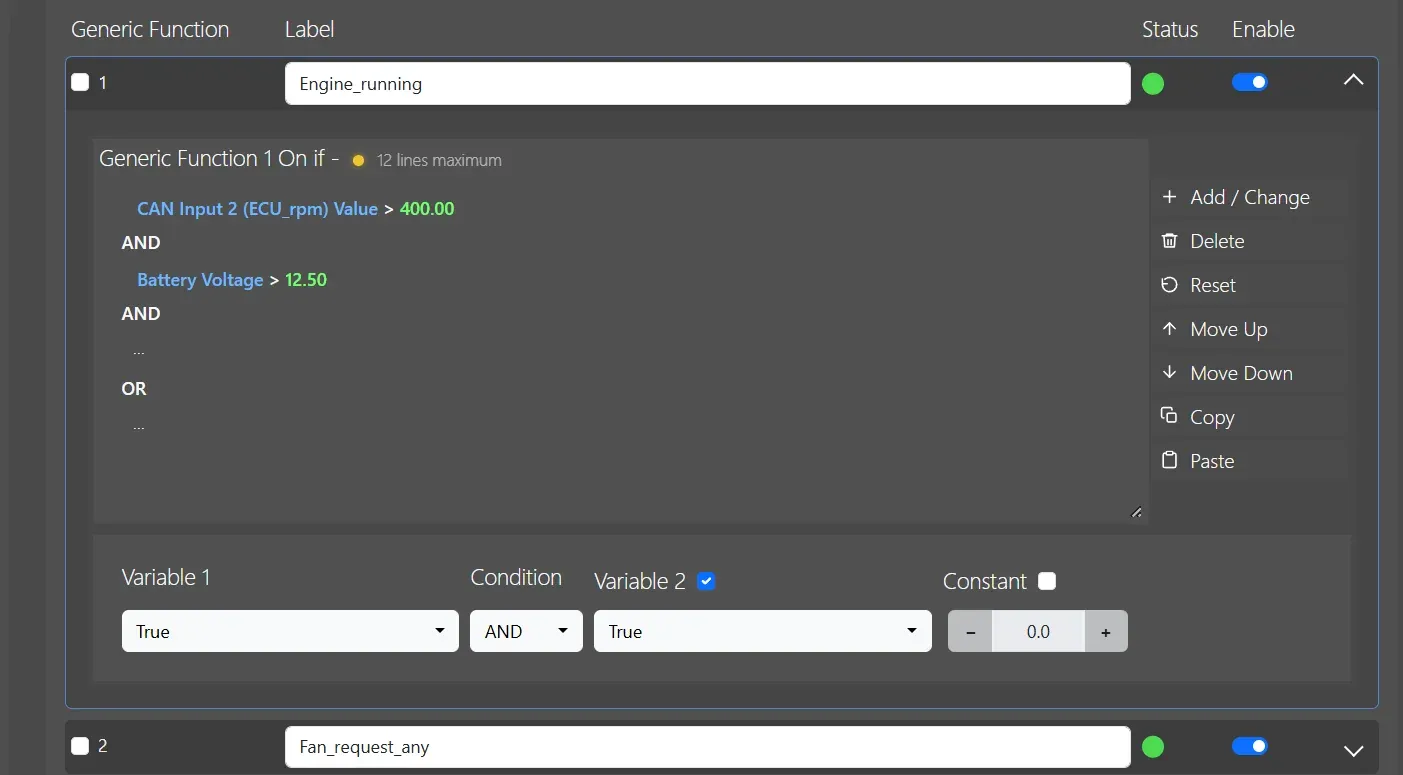The height and width of the screenshot is (775, 1403).
Task: Click the Move Up label
Action: pos(1229,329)
